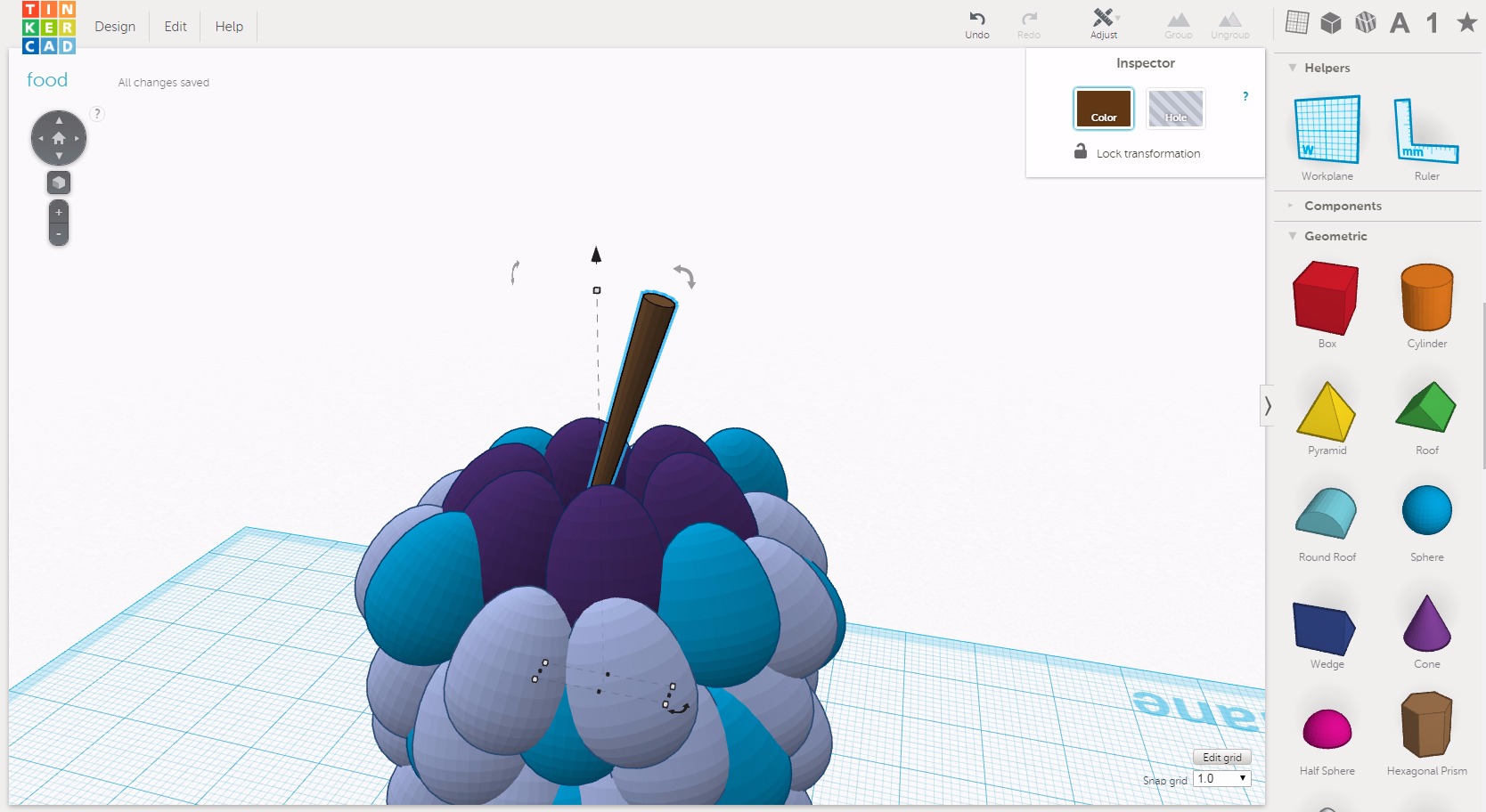Screen dimensions: 1486x812
Task: Open view navigation help question mark
Action: tap(97, 114)
